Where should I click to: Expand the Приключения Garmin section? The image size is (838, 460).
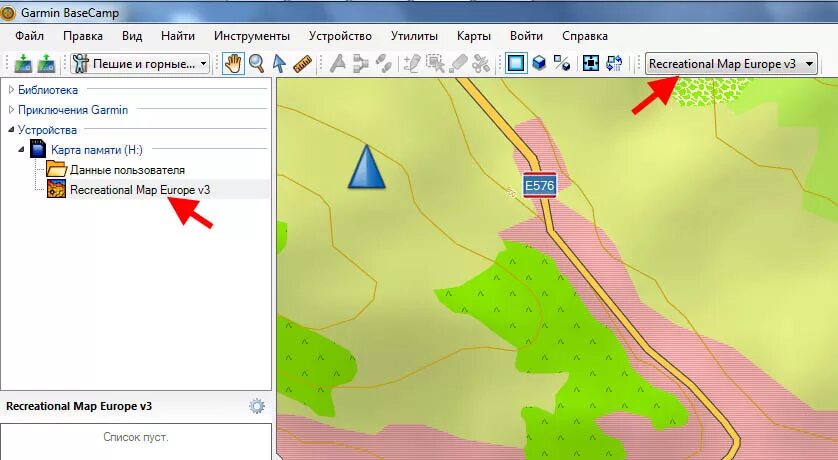11,110
